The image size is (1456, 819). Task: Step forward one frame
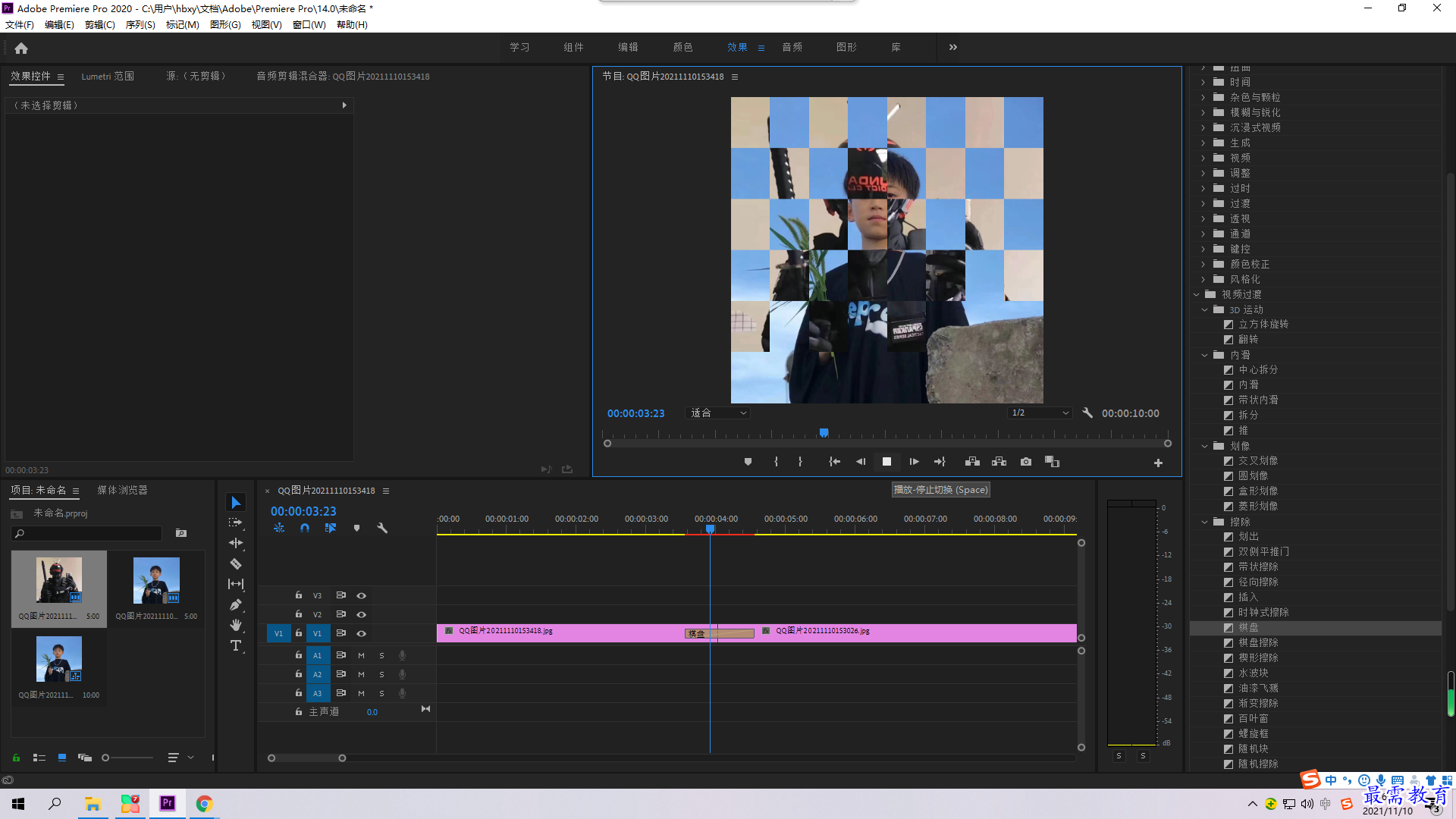[914, 462]
